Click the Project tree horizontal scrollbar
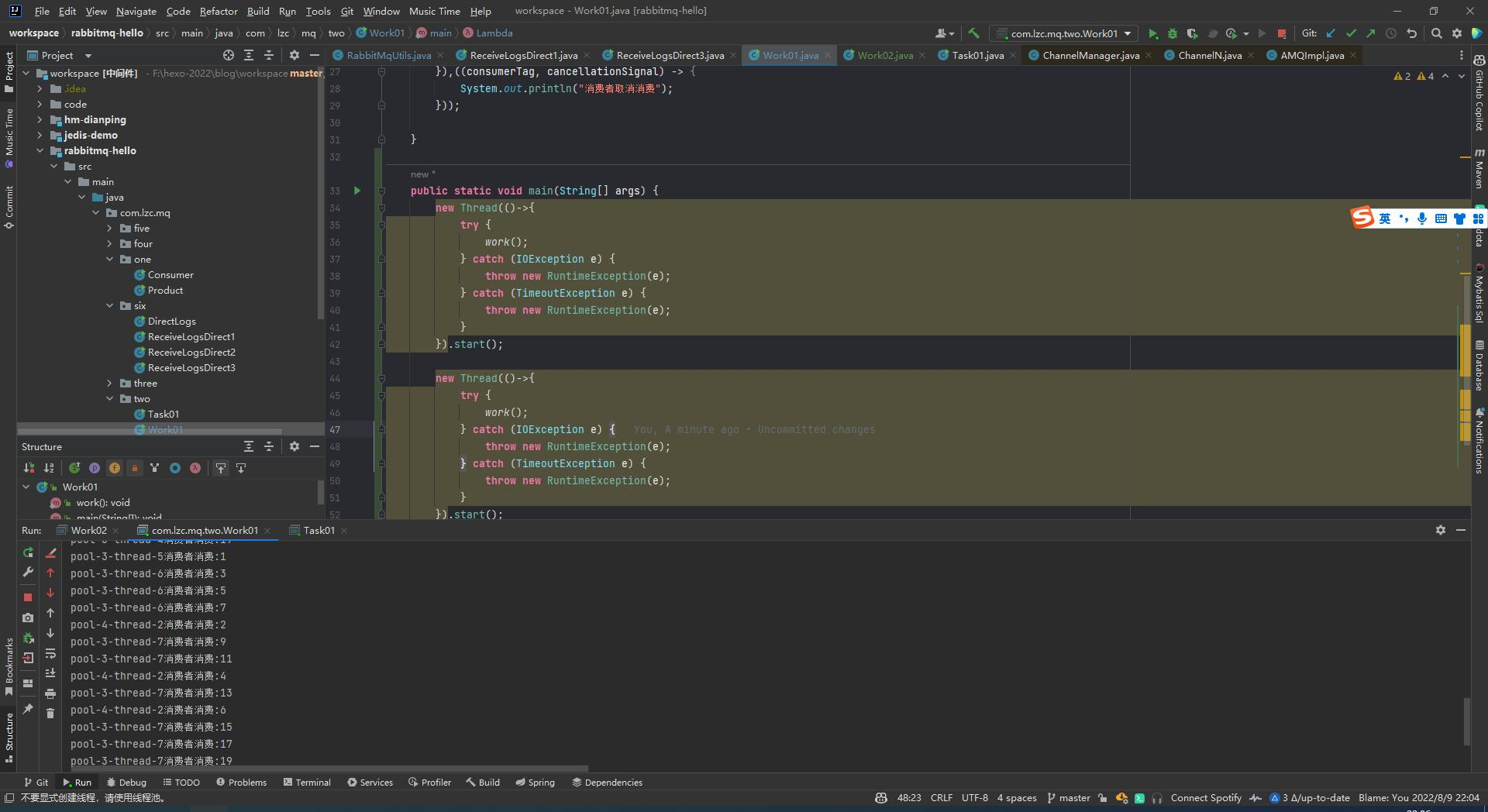This screenshot has width=1488, height=812. point(150,430)
